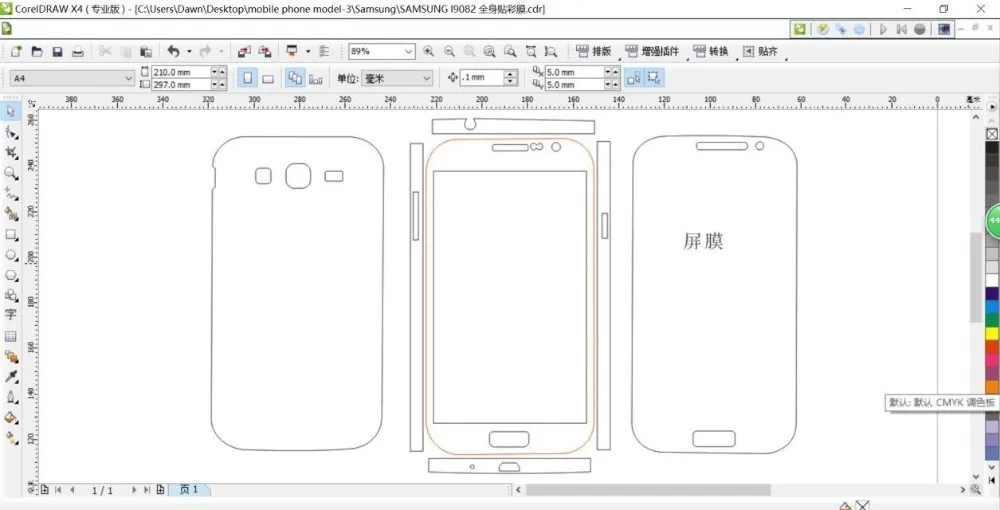Jump to first page arrow
This screenshot has height=510, width=1000.
coord(58,490)
